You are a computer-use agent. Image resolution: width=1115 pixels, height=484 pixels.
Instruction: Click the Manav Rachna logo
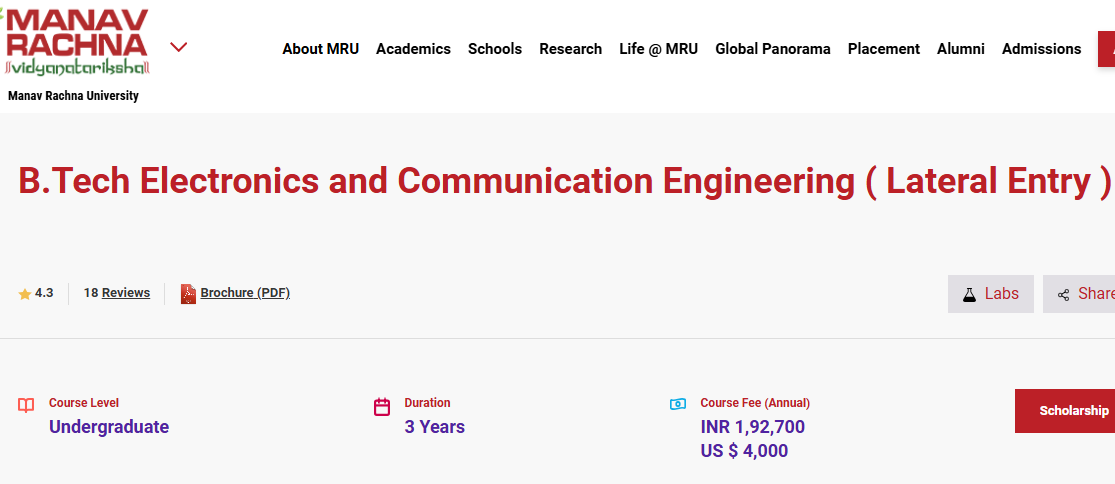pos(77,42)
